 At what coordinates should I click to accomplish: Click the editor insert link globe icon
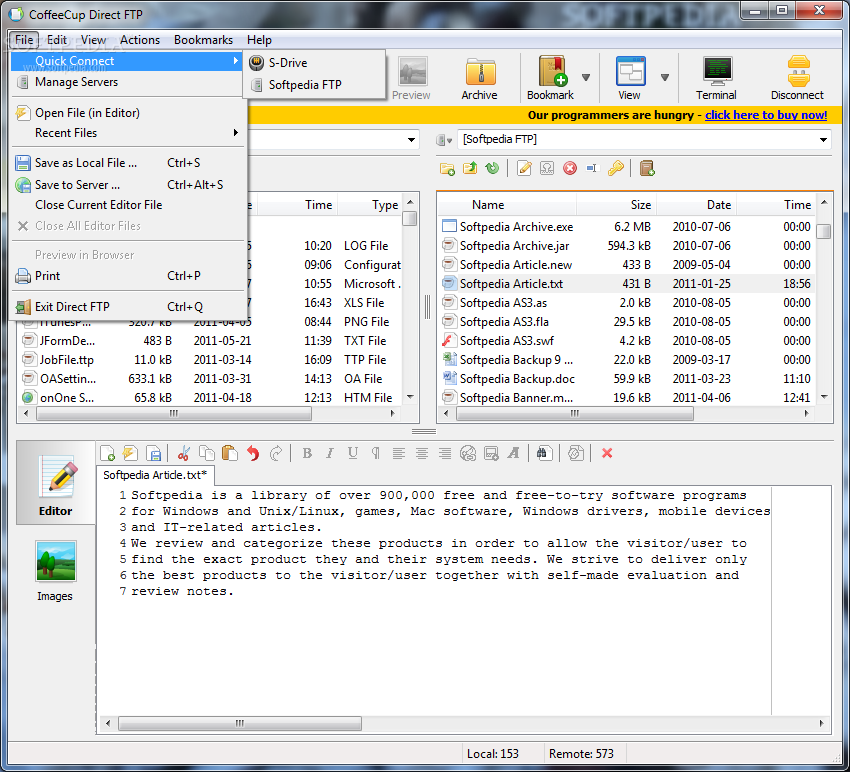coord(468,453)
